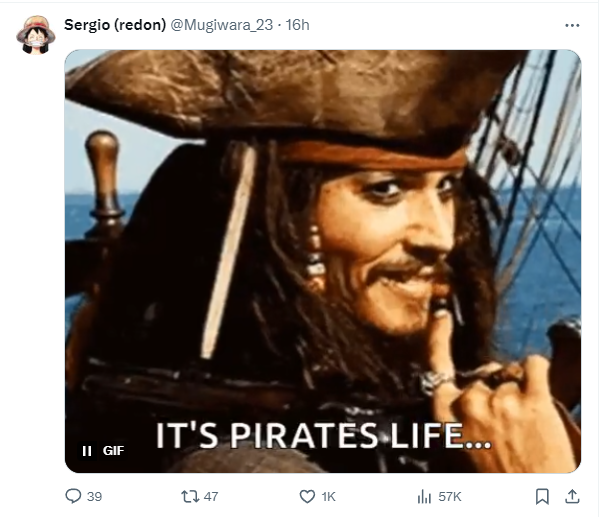The height and width of the screenshot is (517, 599).
Task: Click the 39 replies count
Action: pyautogui.click(x=94, y=497)
